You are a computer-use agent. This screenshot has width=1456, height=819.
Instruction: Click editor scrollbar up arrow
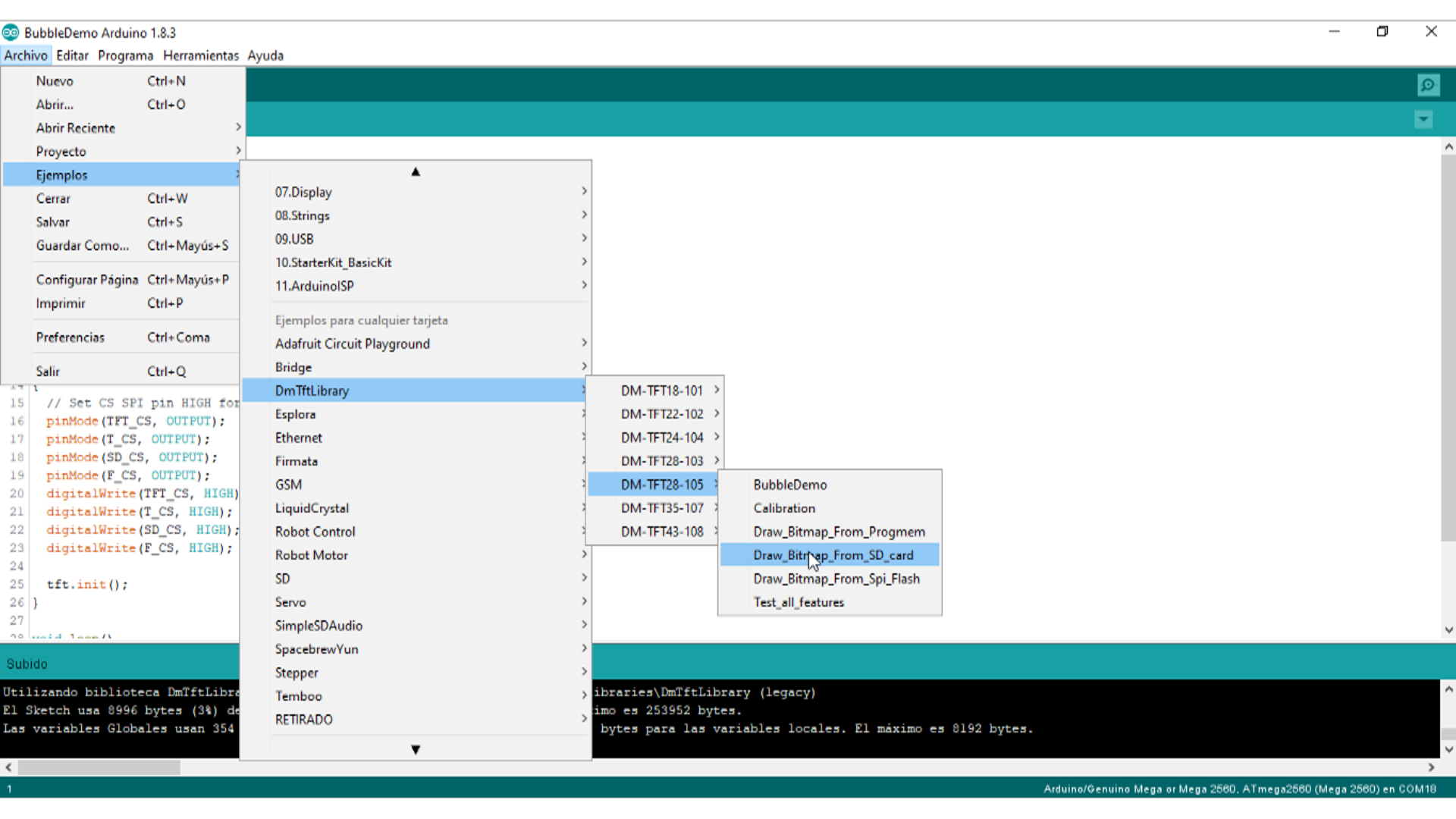click(1448, 146)
